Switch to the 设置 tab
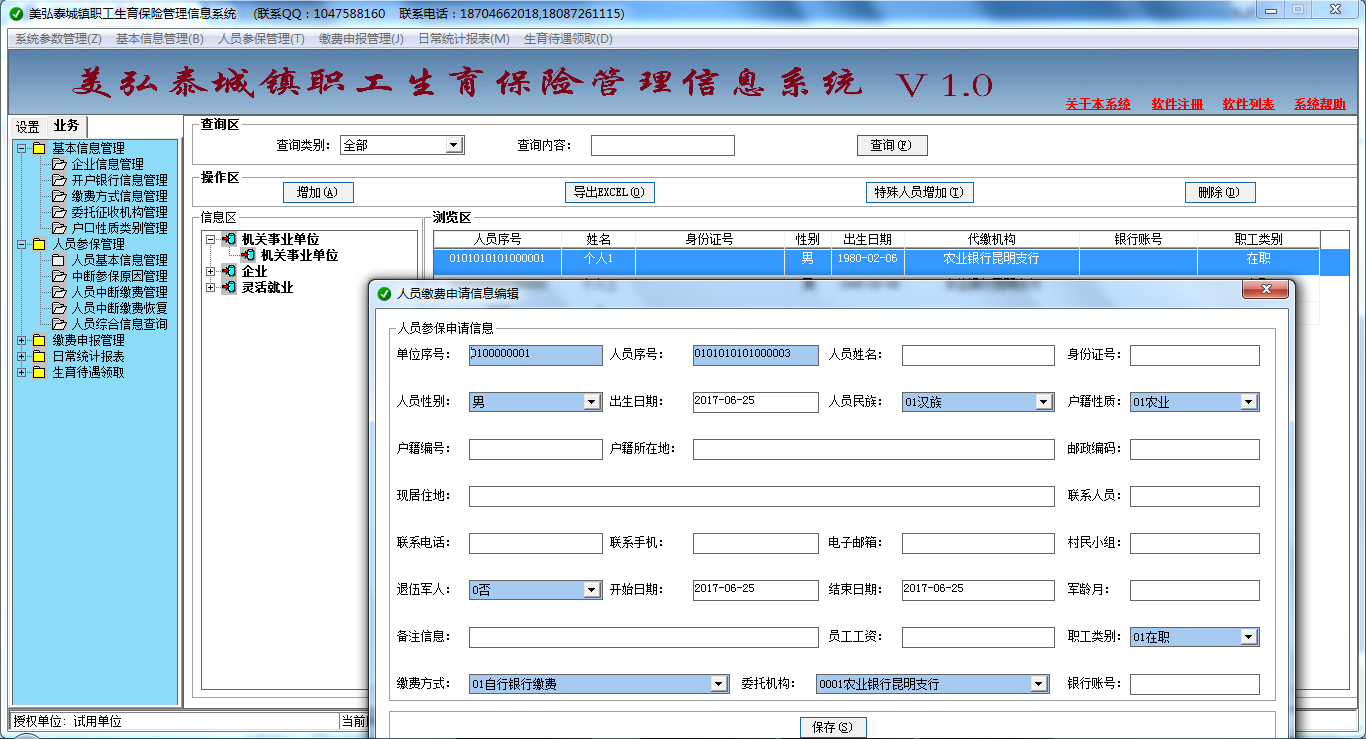 (x=28, y=127)
